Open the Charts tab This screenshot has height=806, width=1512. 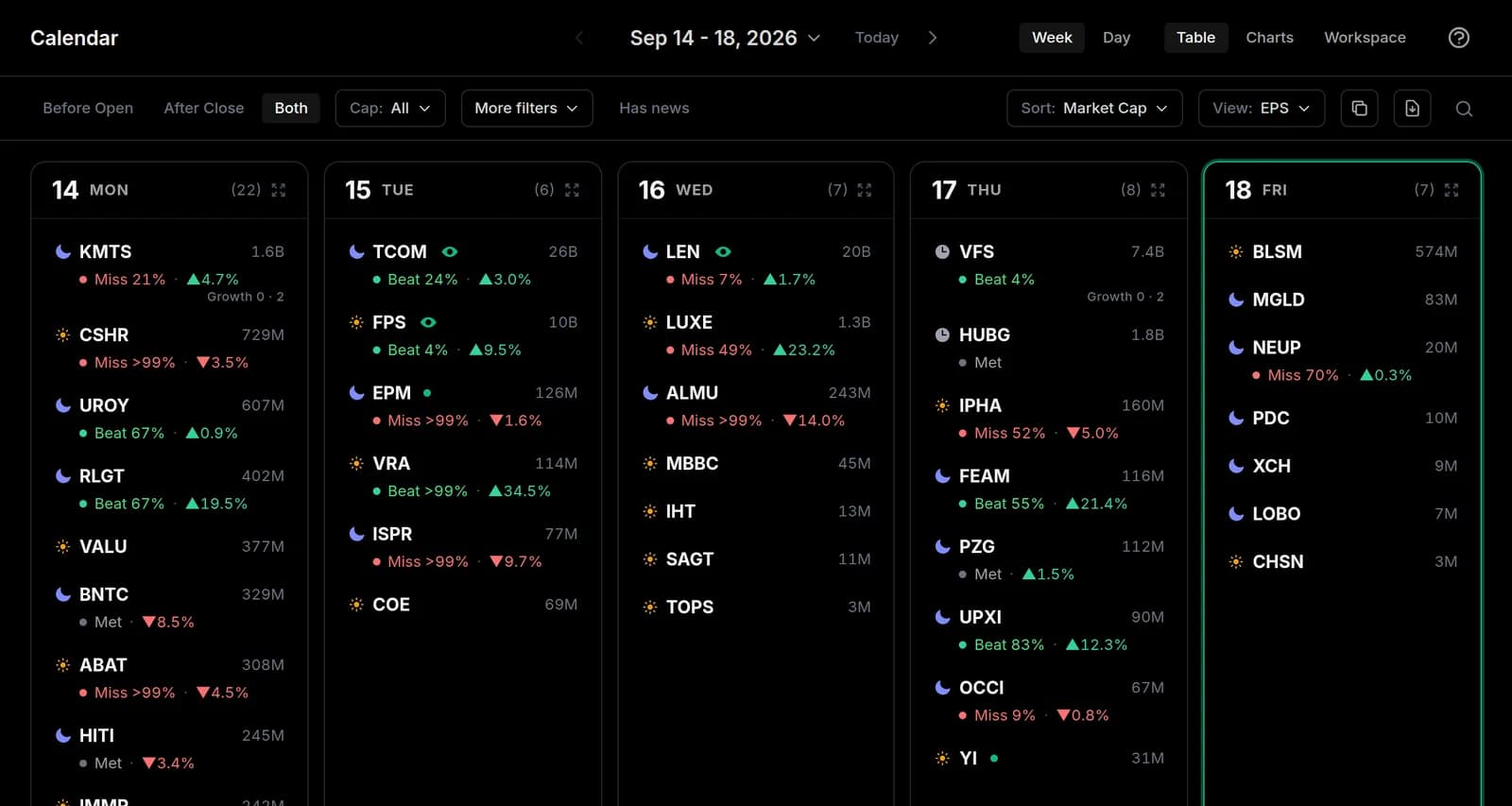(x=1269, y=38)
